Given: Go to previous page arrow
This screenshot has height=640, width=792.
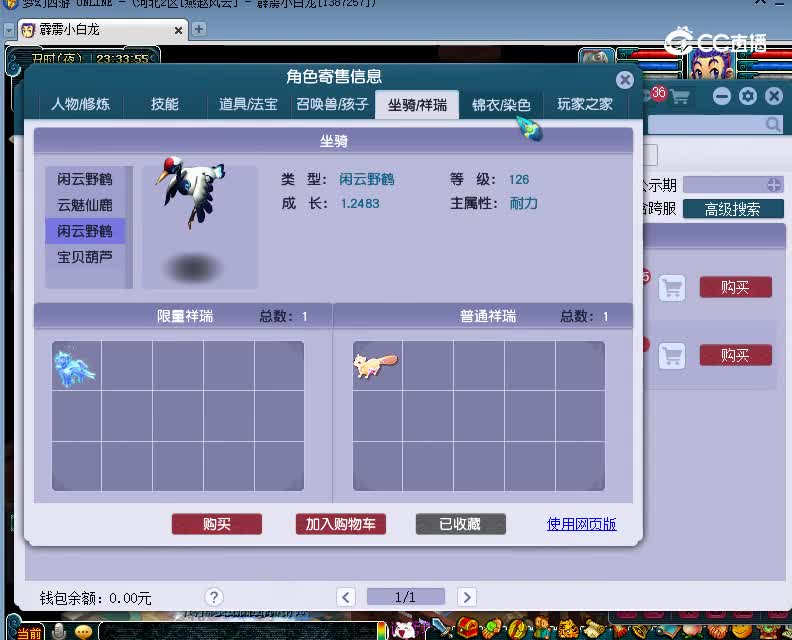Looking at the screenshot, I should pos(346,597).
